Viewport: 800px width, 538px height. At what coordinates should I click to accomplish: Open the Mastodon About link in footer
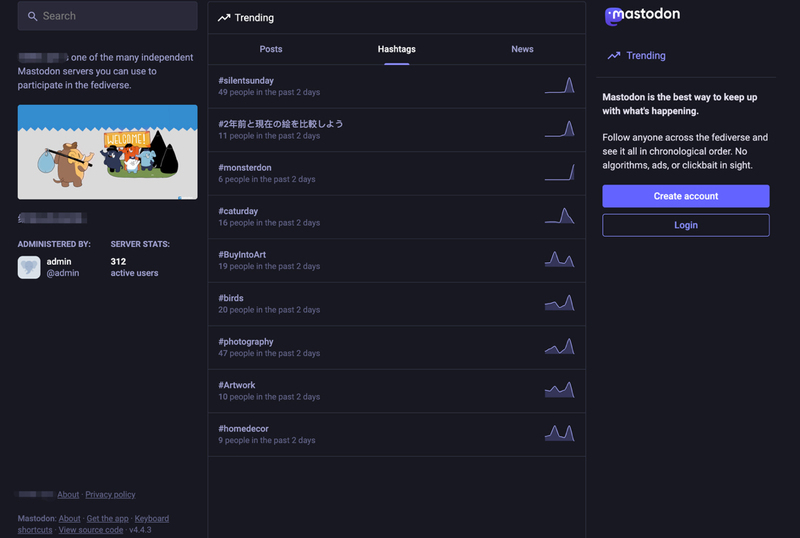69,519
